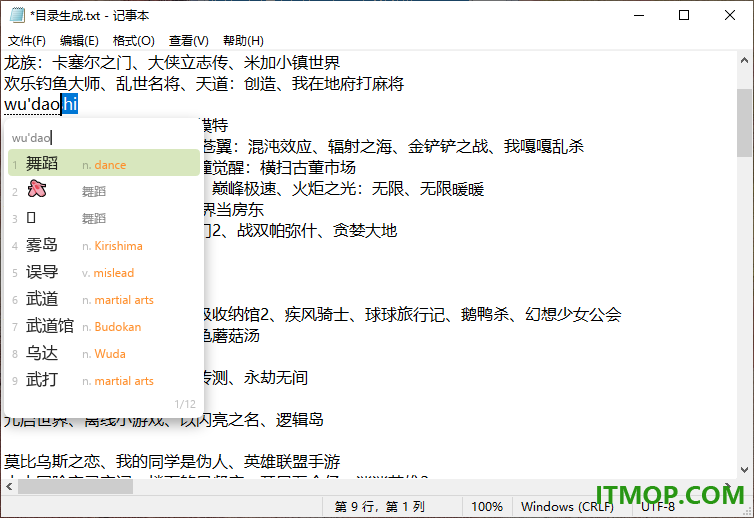The width and height of the screenshot is (754, 518).
Task: Select candidate 舞蹈 dance
Action: click(104, 163)
